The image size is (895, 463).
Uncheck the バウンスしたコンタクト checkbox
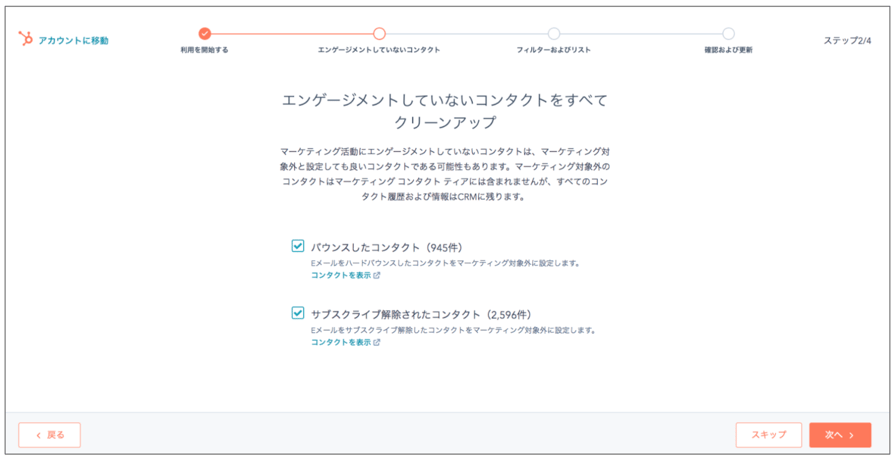(297, 246)
